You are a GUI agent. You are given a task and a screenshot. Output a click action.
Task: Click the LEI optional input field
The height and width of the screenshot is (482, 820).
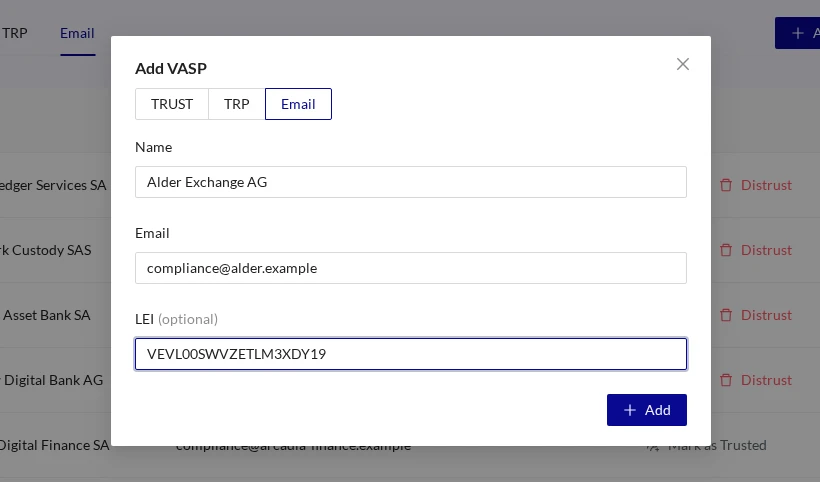pos(411,354)
